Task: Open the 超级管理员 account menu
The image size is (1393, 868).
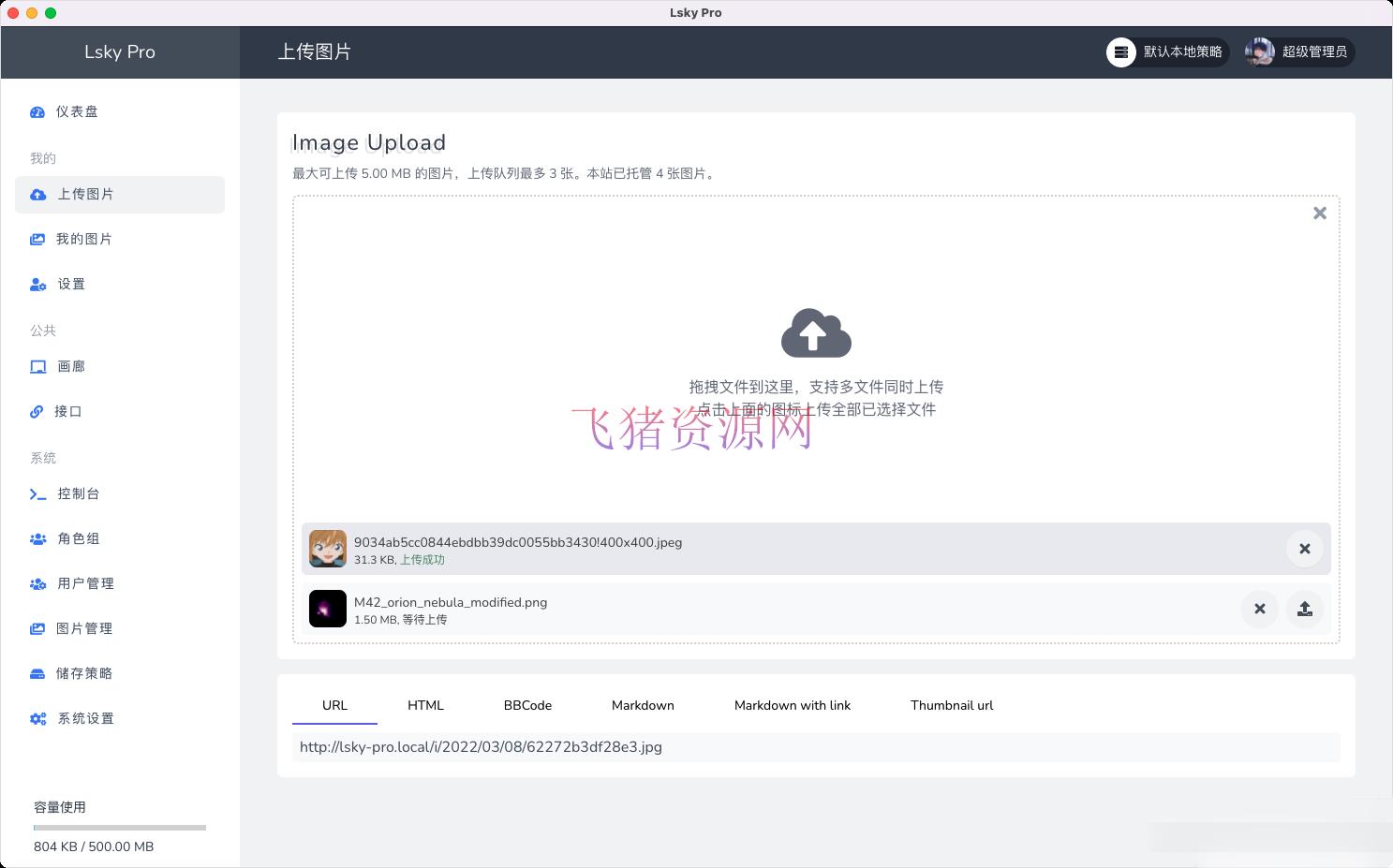Action: [x=1300, y=52]
